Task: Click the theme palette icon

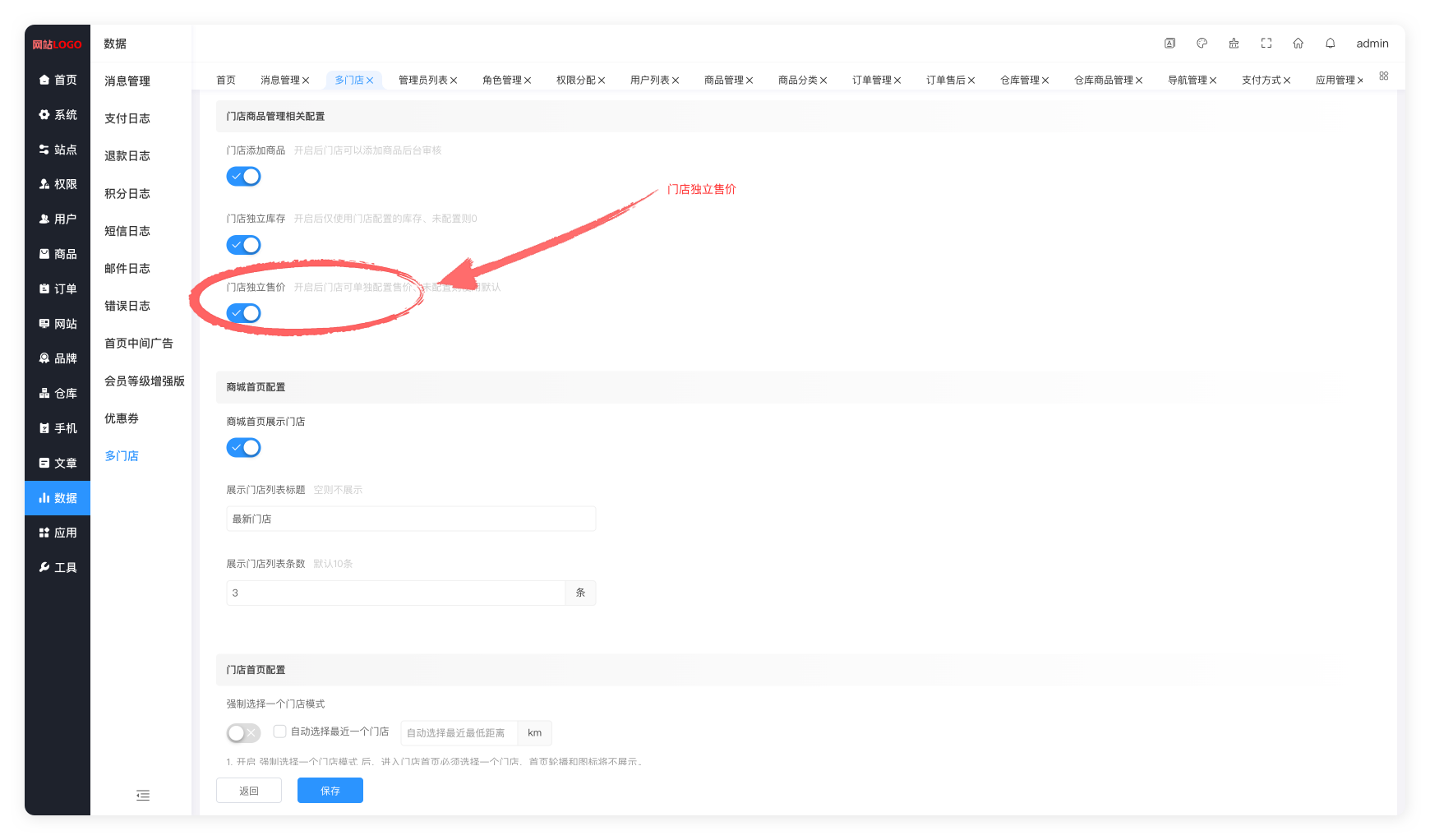Action: coord(1202,44)
